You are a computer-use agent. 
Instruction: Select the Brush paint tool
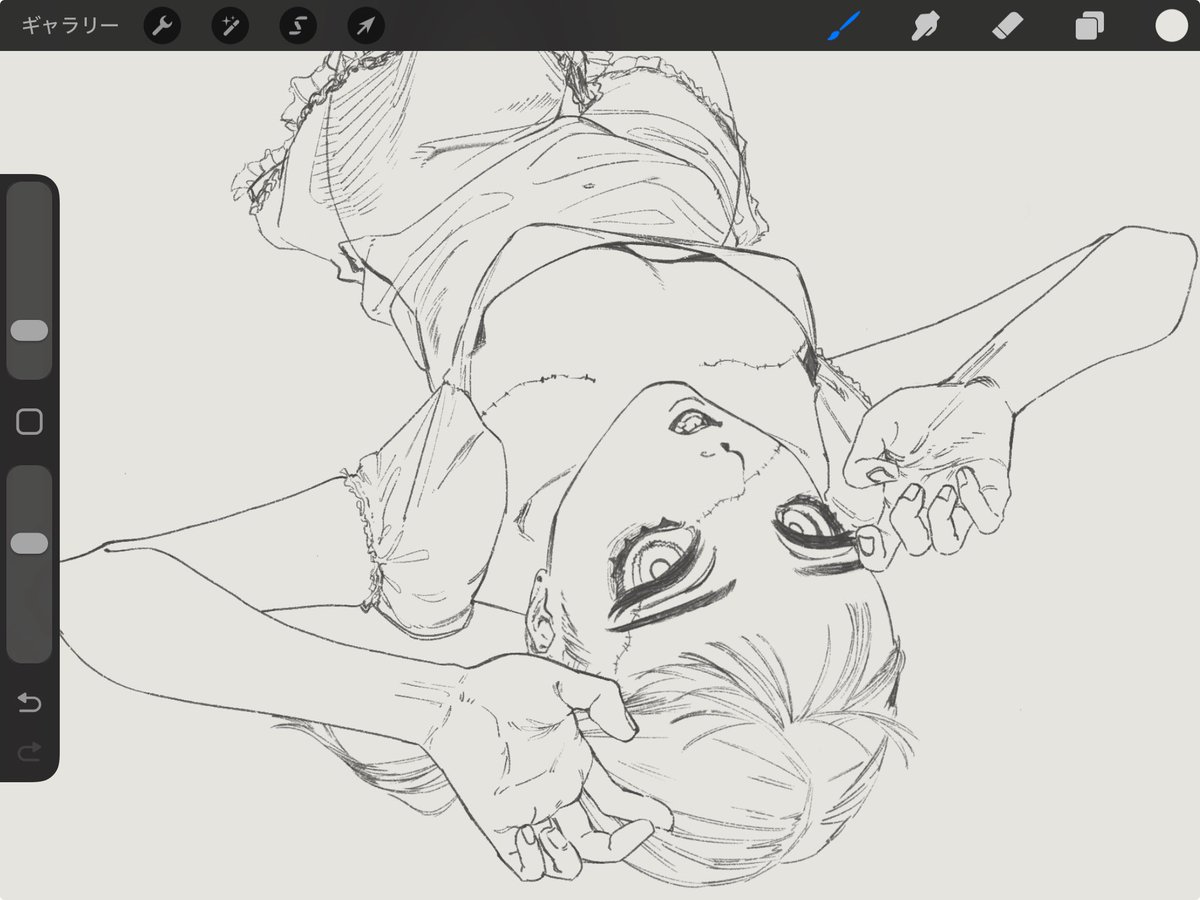(x=844, y=26)
